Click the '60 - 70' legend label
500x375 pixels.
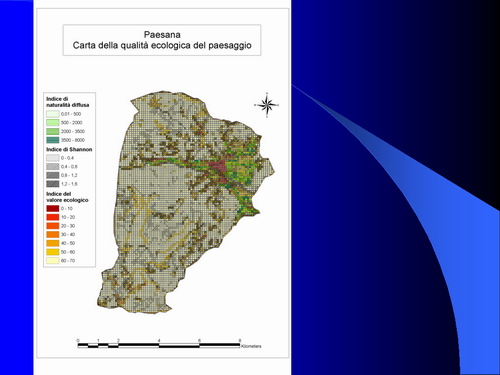click(x=68, y=261)
